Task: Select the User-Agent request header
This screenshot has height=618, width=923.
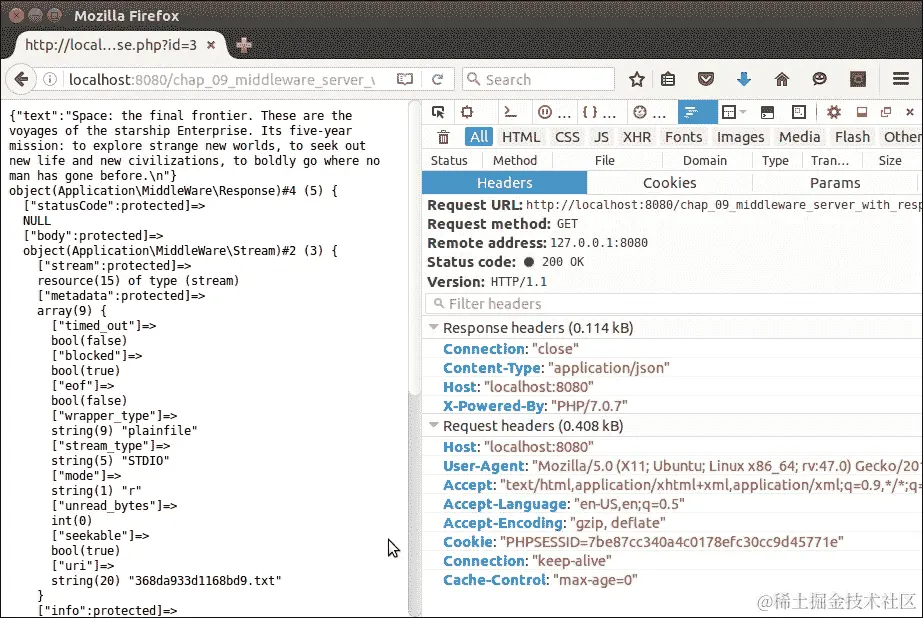Action: pyautogui.click(x=682, y=466)
